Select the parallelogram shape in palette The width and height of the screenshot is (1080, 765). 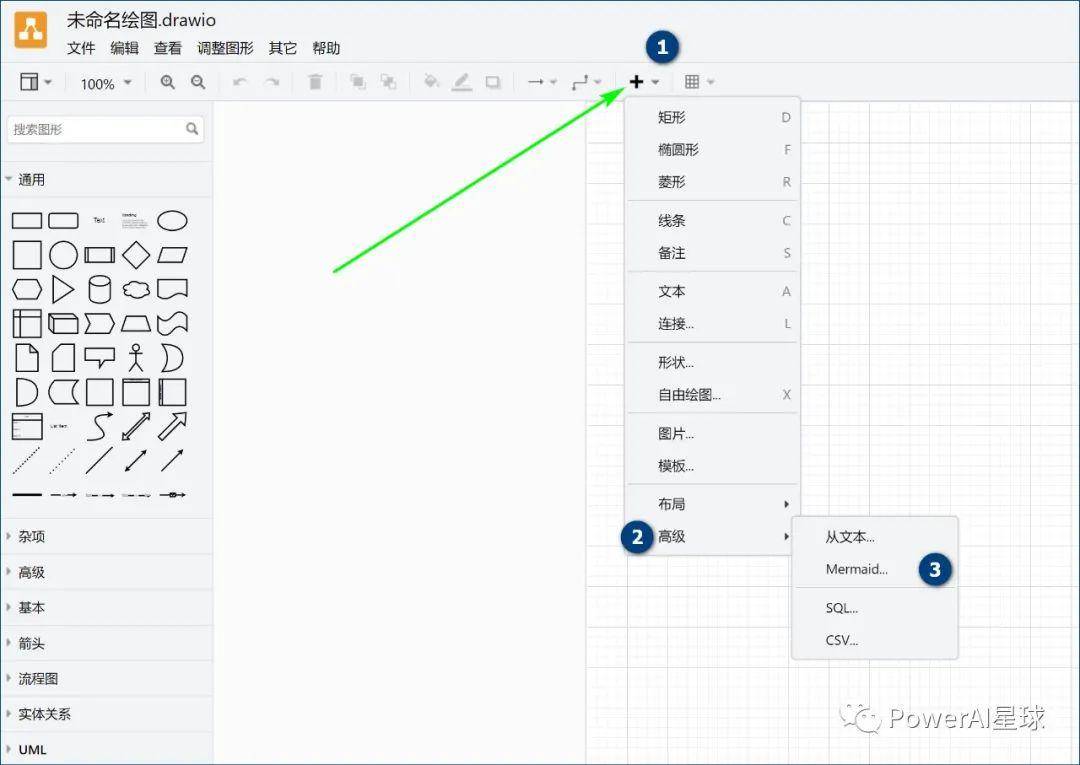pos(172,255)
